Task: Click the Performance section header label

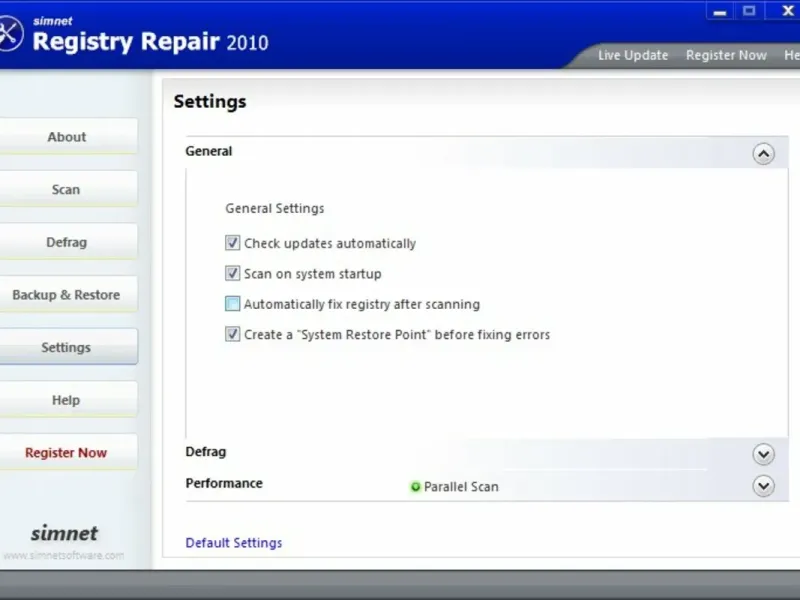Action: [224, 483]
